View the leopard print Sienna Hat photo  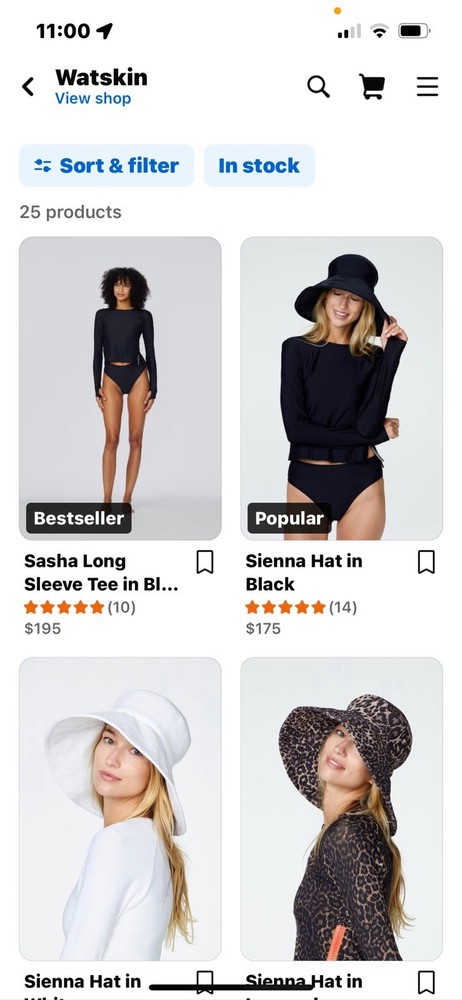point(341,809)
